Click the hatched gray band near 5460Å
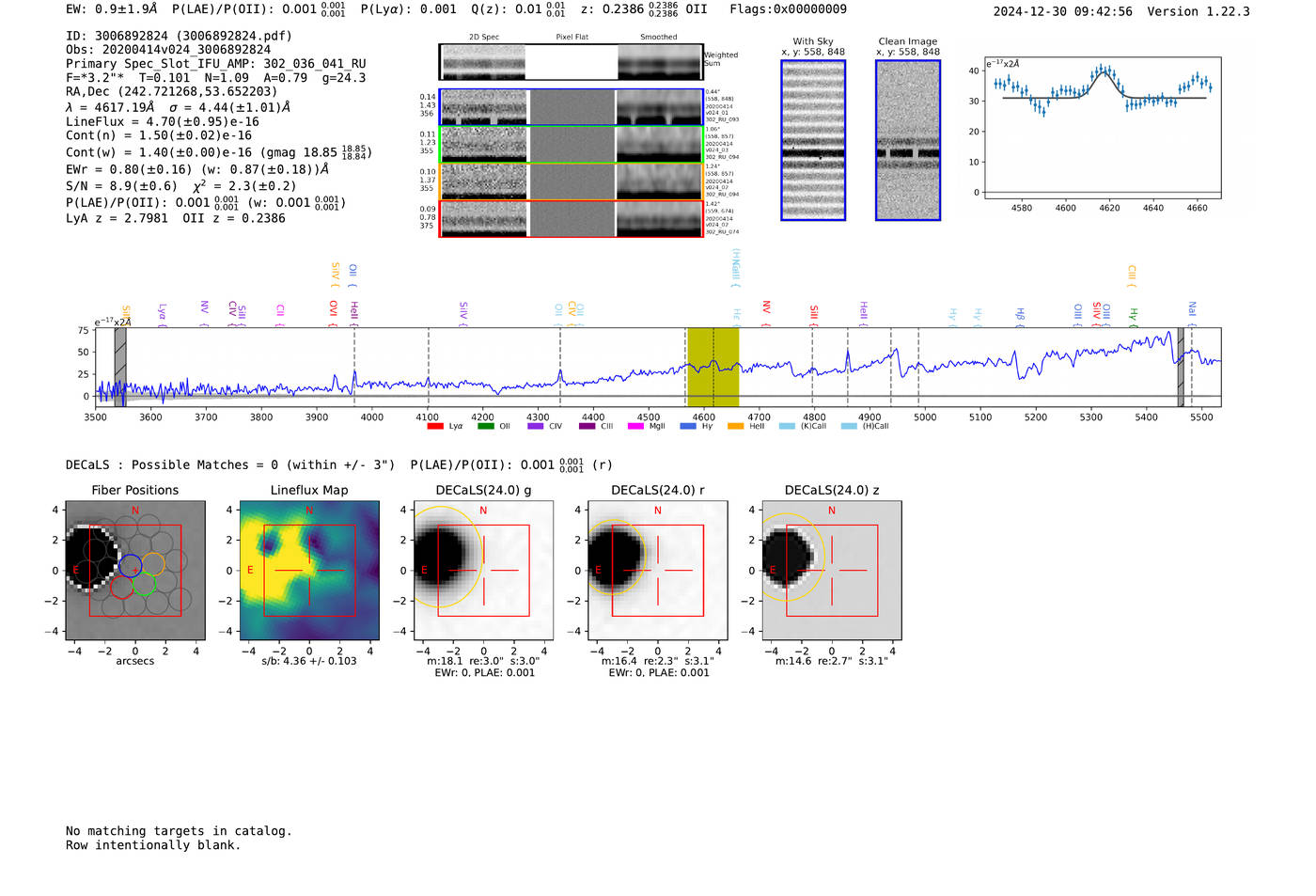Screen dimensions: 1316x896 1181,367
